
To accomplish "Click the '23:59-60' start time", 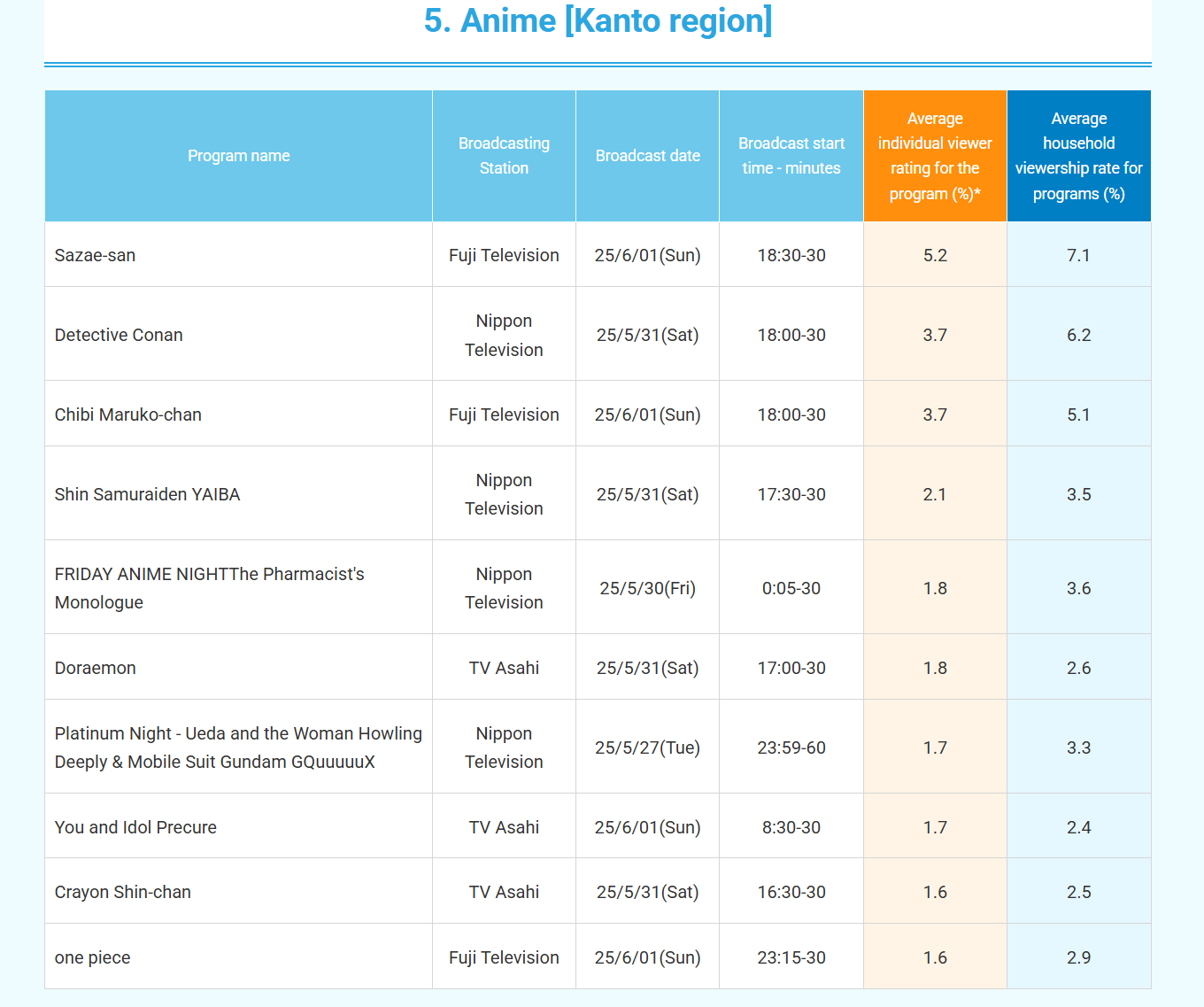I will click(x=791, y=748).
